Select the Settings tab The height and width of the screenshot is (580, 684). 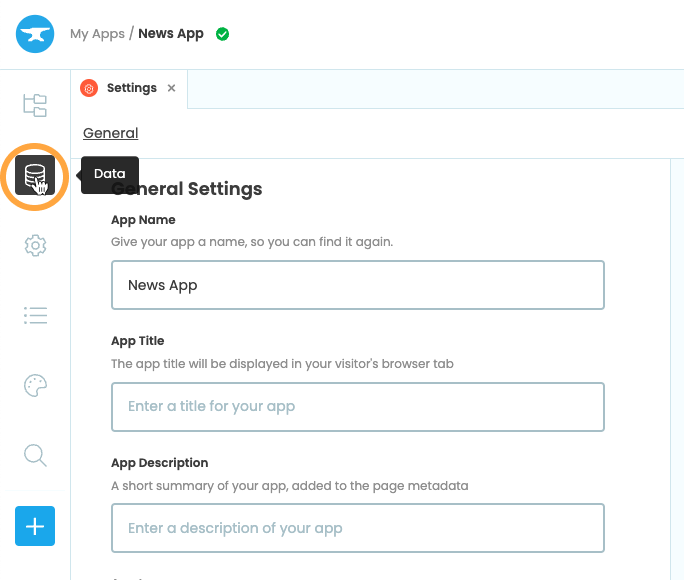[x=129, y=89]
